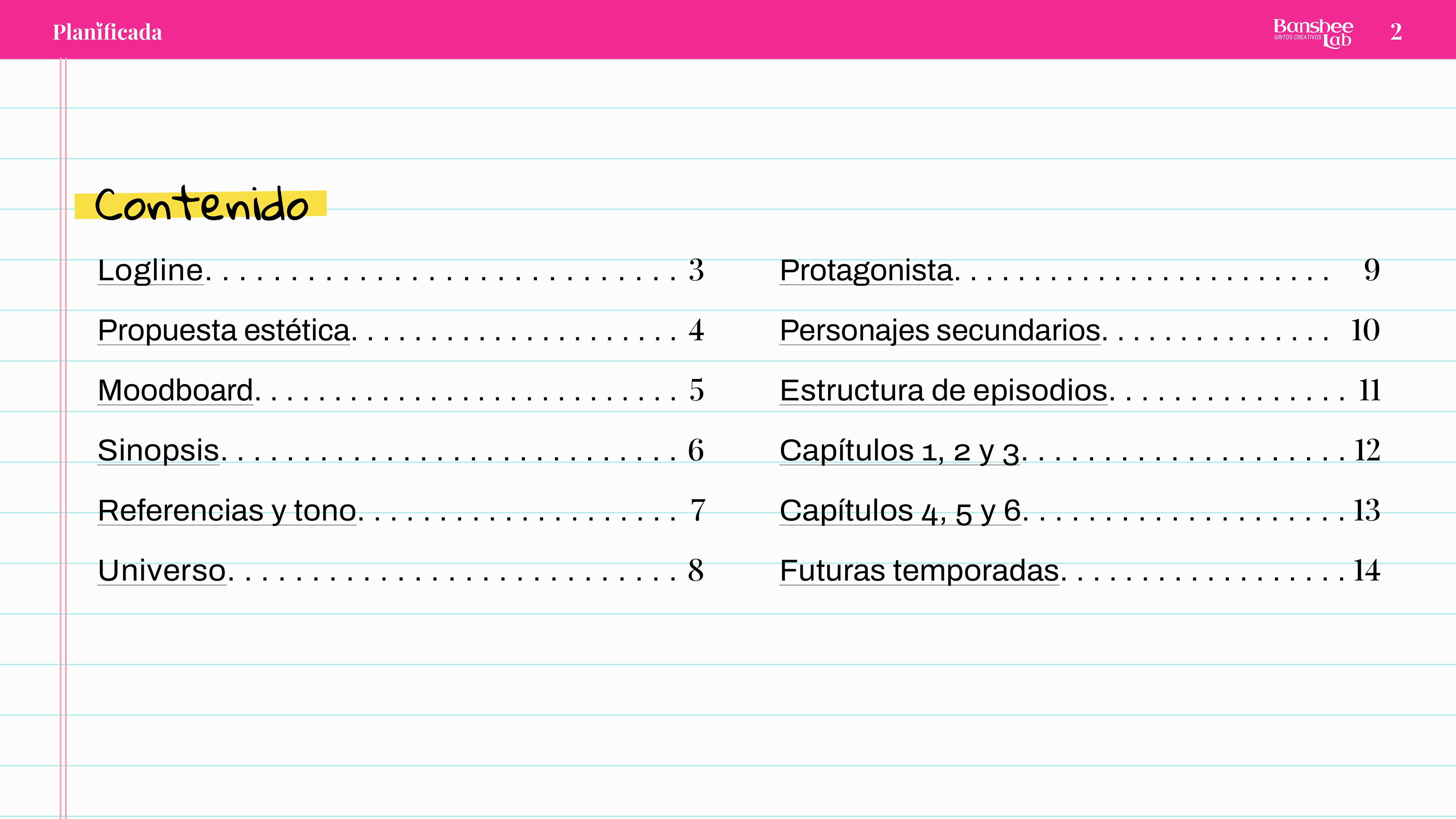Viewport: 1456px width, 819px height.
Task: Click page number 14 beside Futuras temporadas
Action: pos(1366,570)
